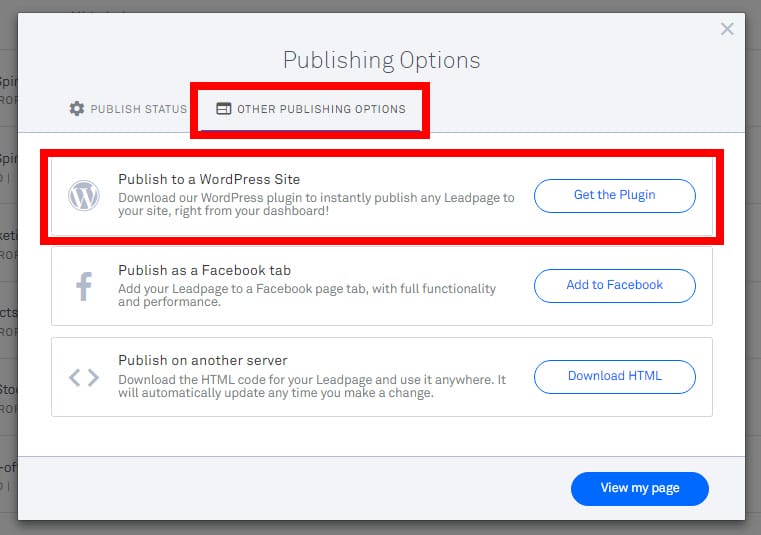Viewport: 761px width, 535px height.
Task: Click the HTML code brackets icon
Action: pos(84,377)
